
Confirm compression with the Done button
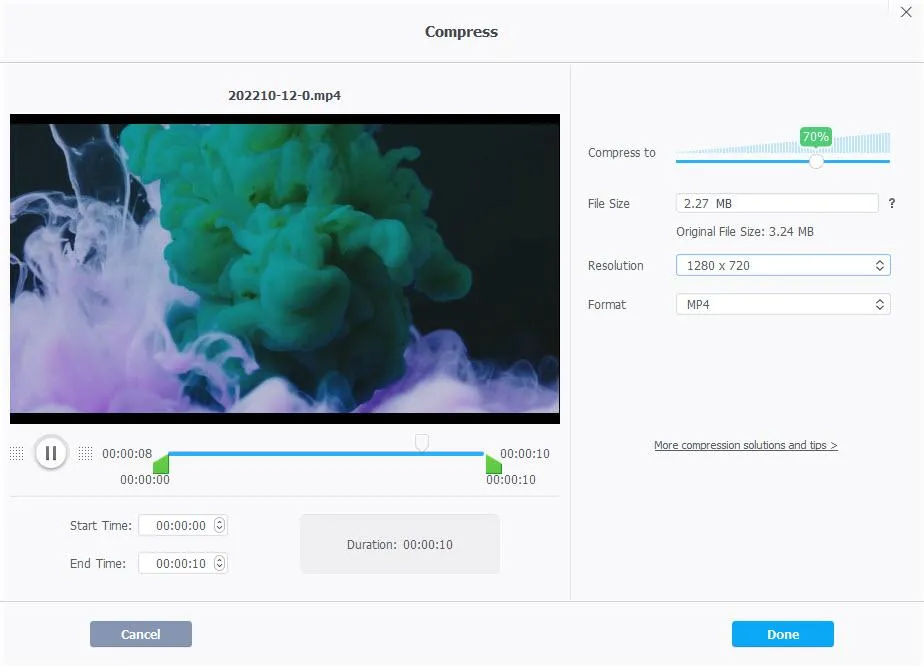782,634
